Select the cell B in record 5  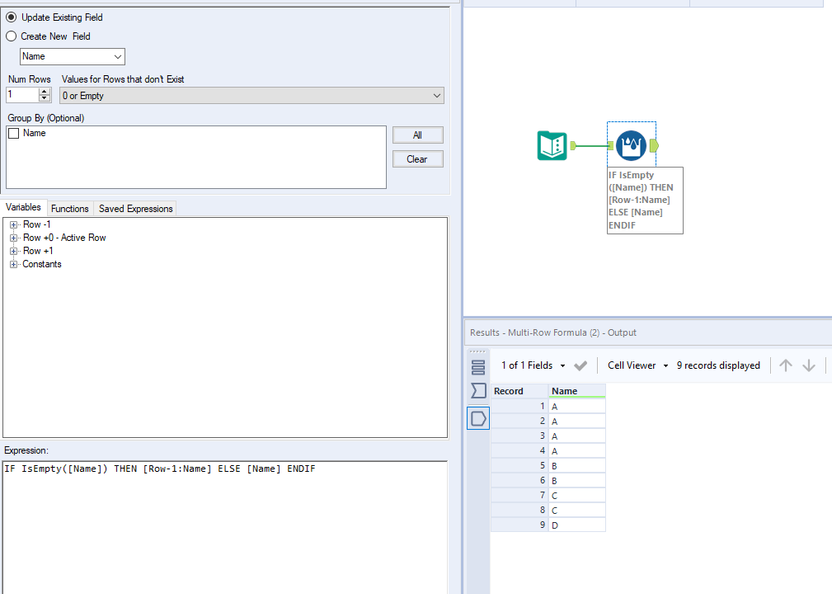tap(577, 466)
